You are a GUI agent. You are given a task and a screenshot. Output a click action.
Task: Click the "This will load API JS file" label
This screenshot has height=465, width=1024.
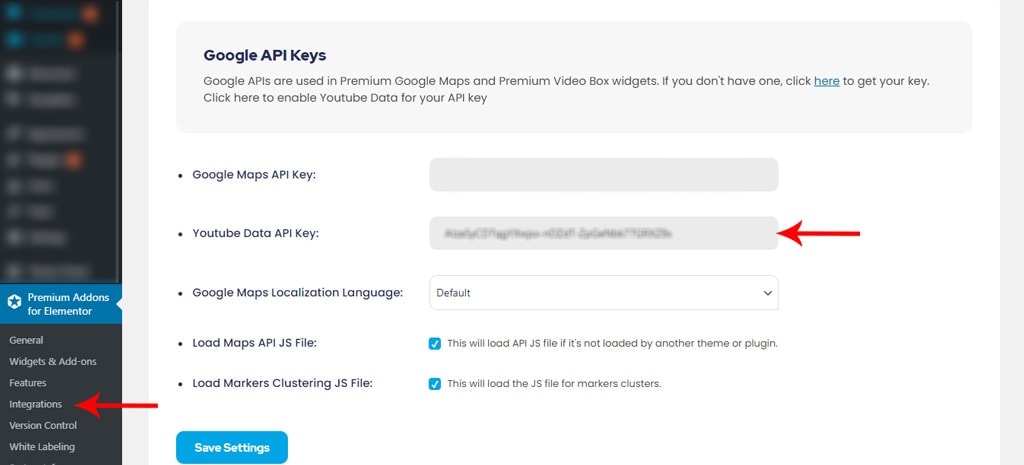point(612,344)
